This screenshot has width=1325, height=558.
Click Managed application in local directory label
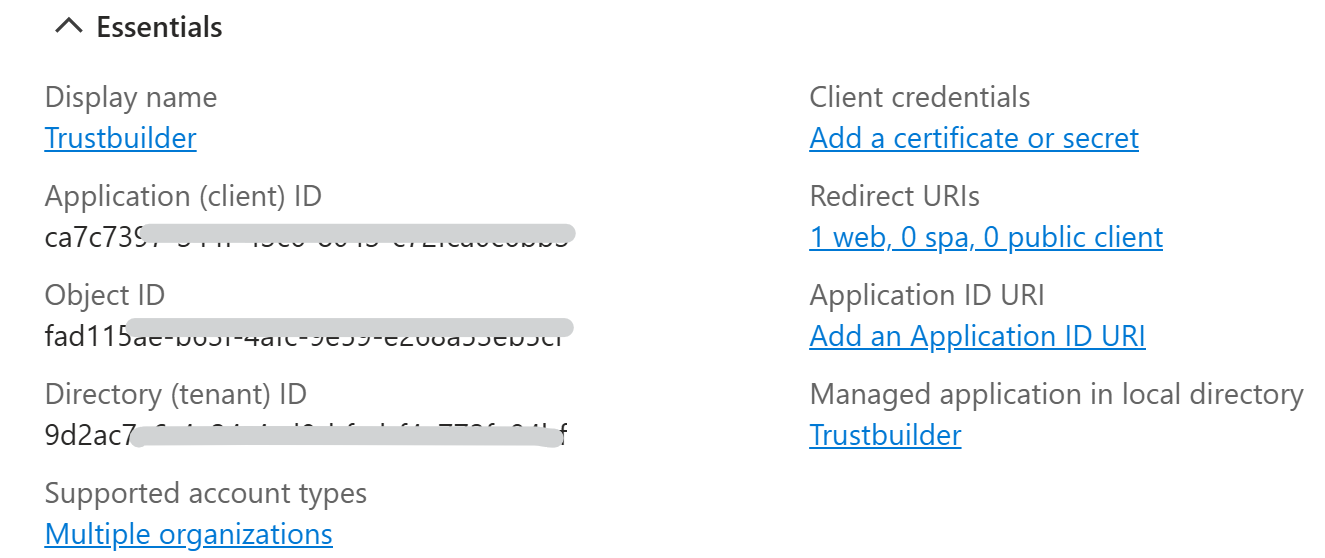coord(1056,394)
